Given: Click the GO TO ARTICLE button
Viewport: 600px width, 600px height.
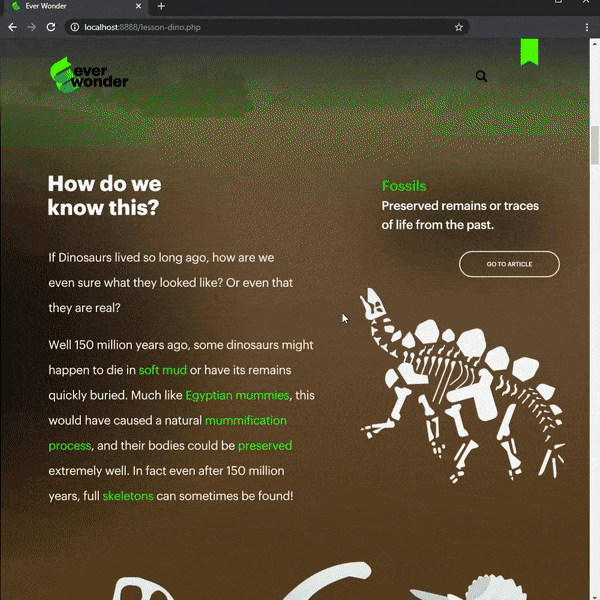Looking at the screenshot, I should pos(509,264).
